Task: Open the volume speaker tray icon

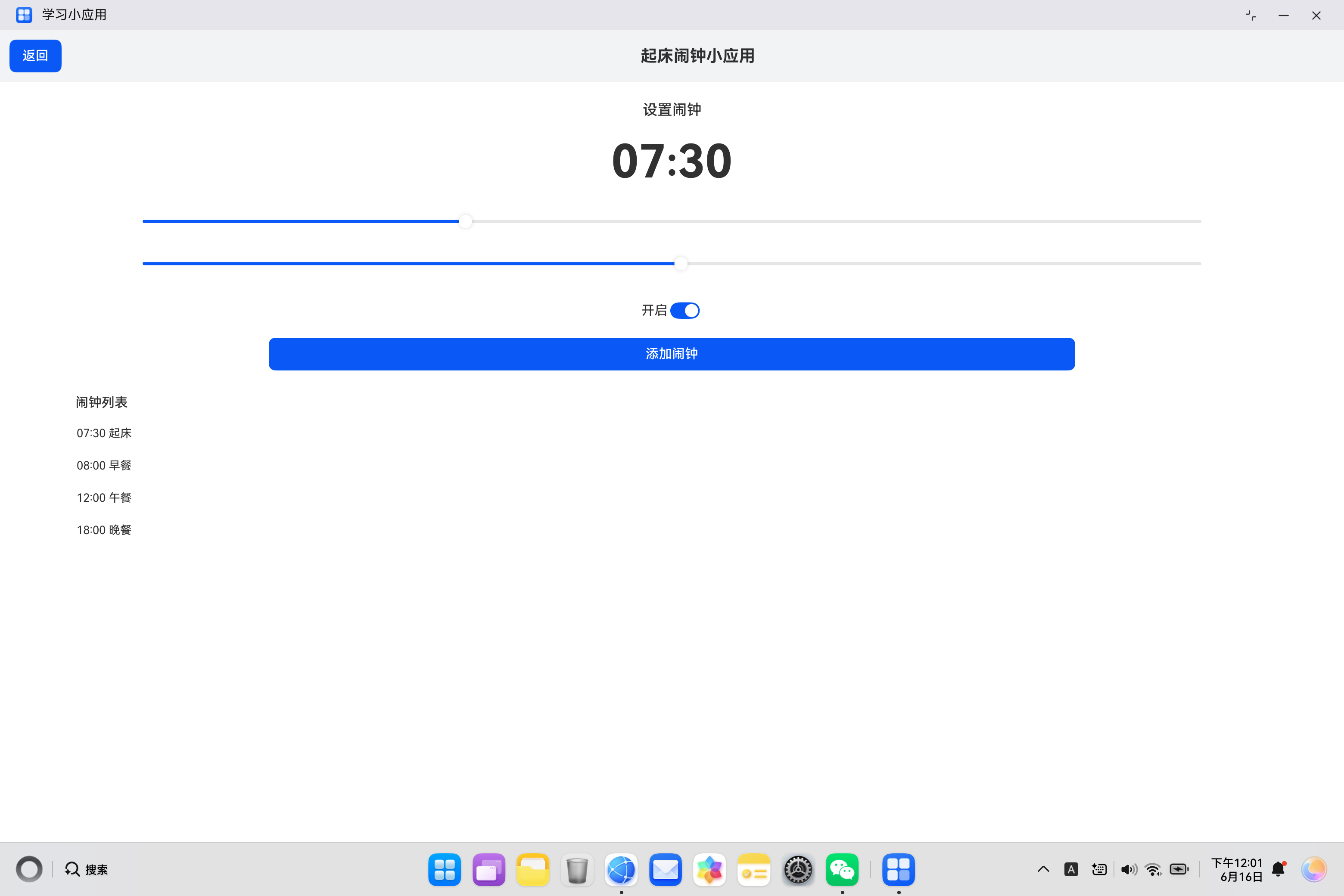Action: point(1129,869)
